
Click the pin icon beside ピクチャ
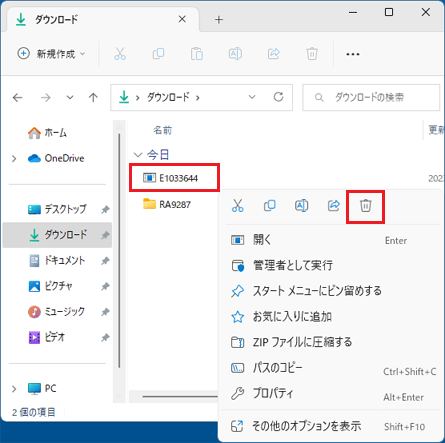105,286
